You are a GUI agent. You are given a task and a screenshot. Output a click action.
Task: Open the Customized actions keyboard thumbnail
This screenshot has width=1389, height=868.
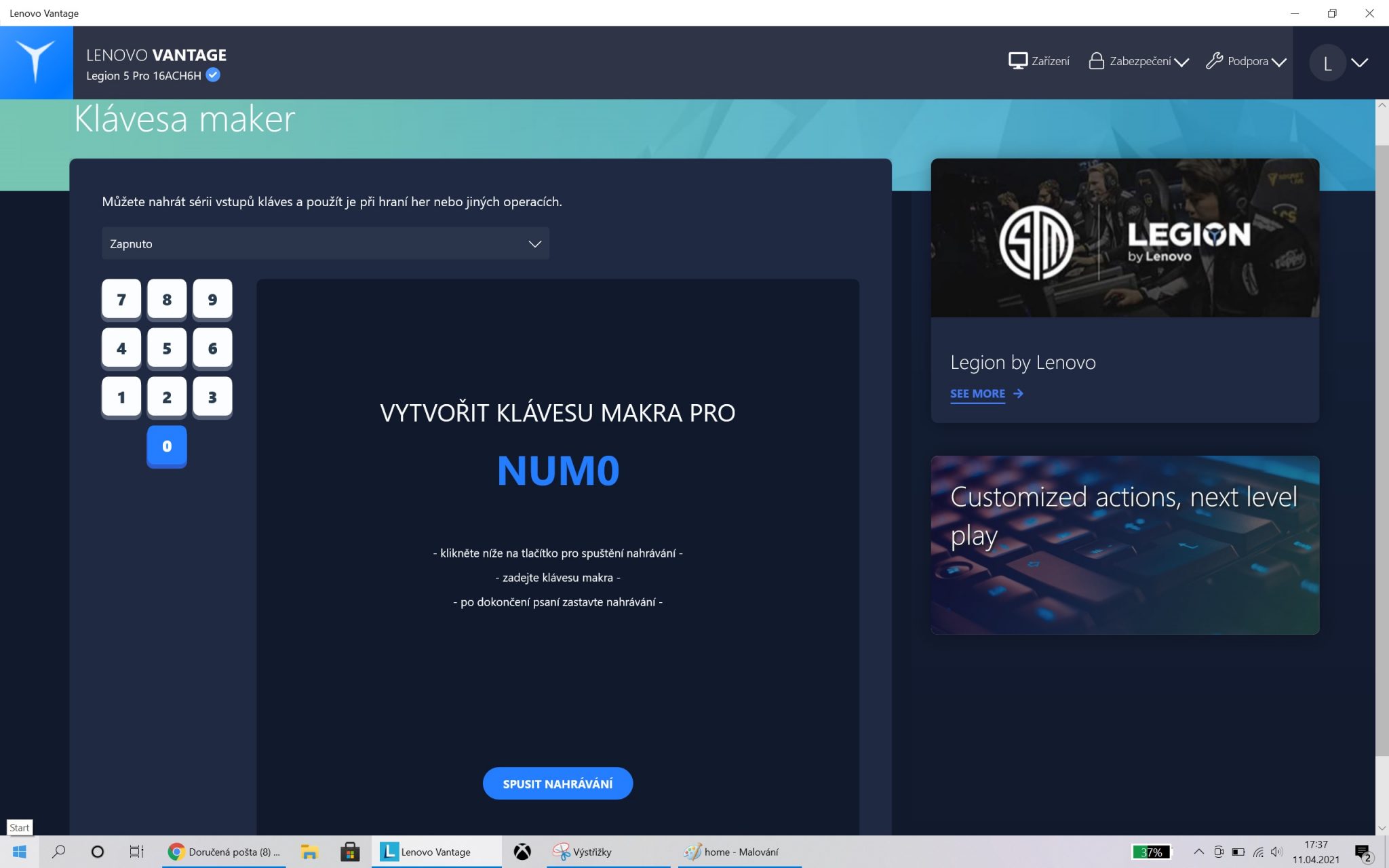[1124, 545]
